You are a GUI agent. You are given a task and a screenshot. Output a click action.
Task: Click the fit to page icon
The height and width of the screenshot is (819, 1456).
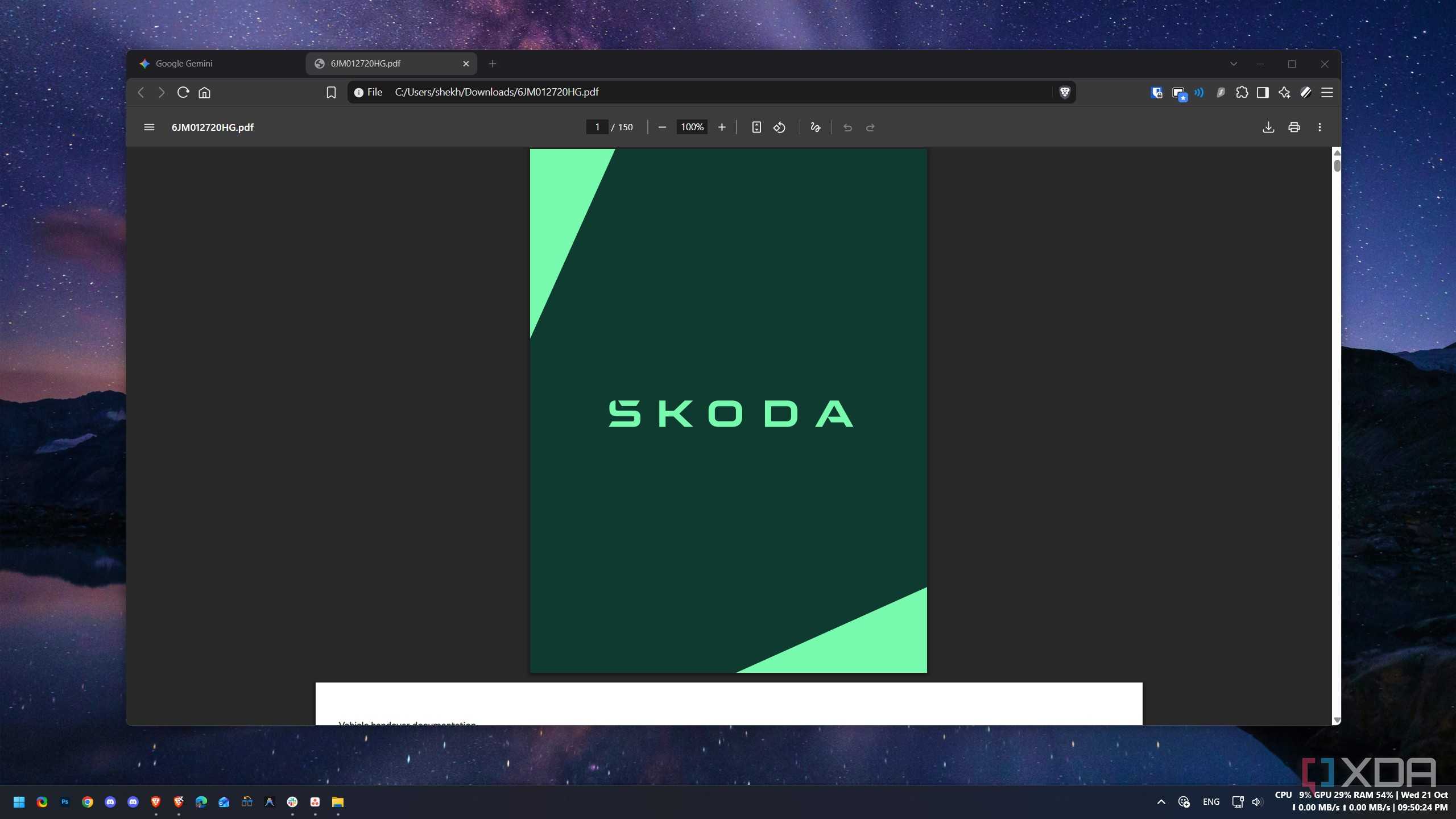(x=756, y=127)
